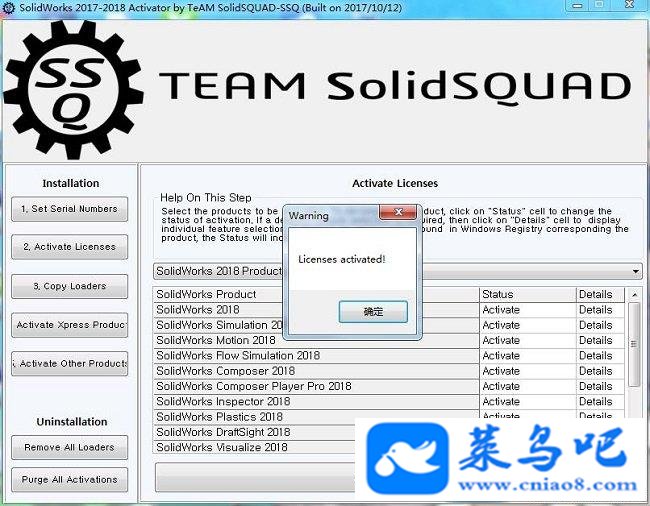Open the Activate Licenses step
Image resolution: width=650 pixels, height=506 pixels.
[69, 247]
